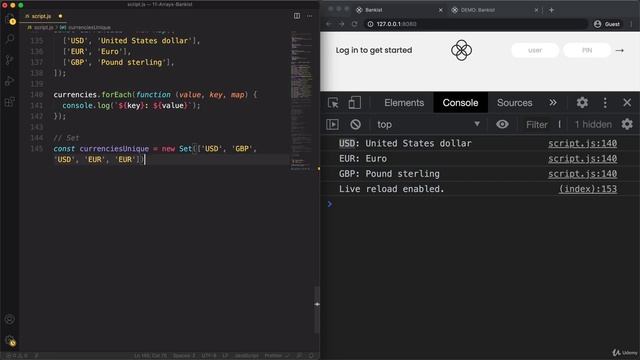This screenshot has height=360, width=640.
Task: Open Accounts icon in VS Code sidebar
Action: 10,319
